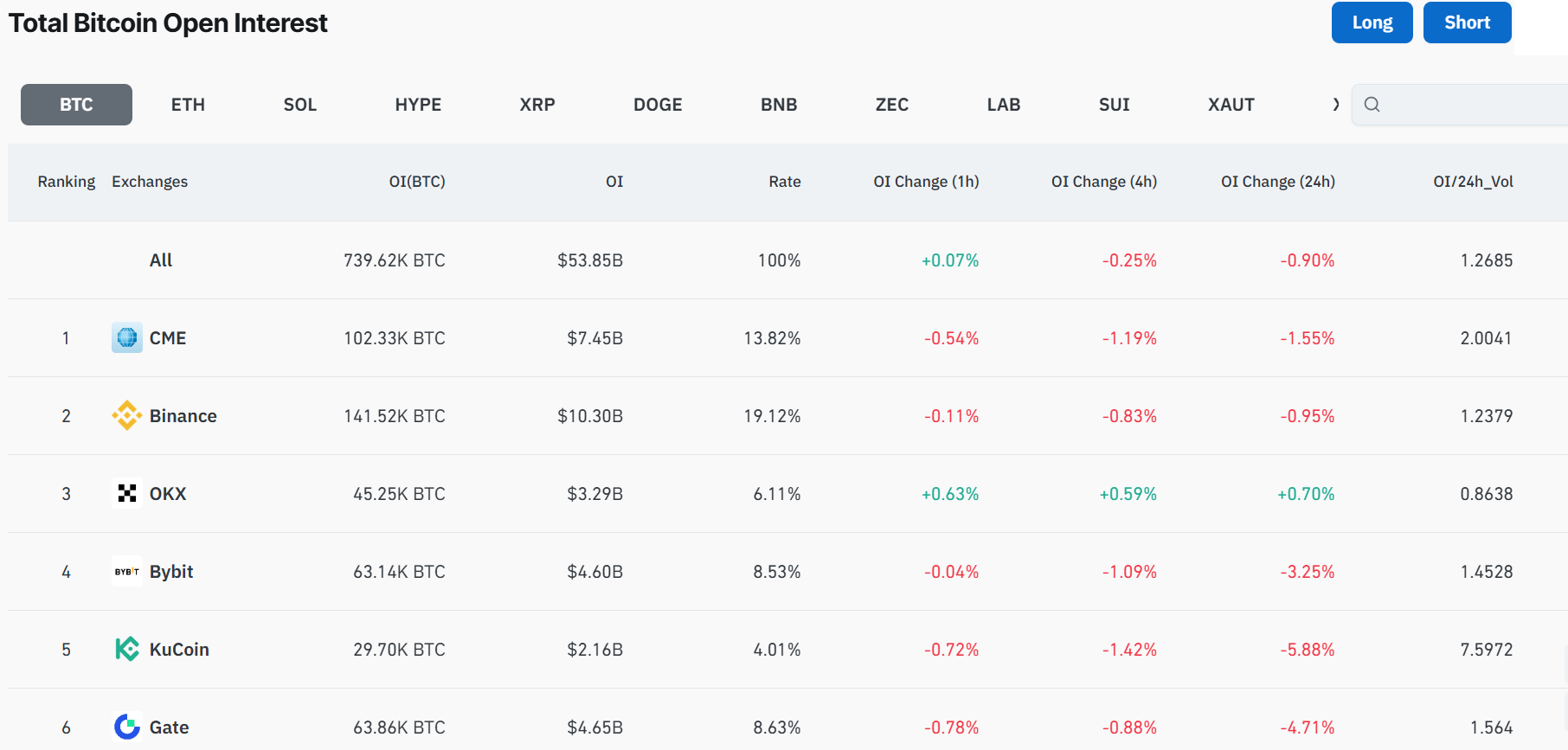The height and width of the screenshot is (750, 1568).
Task: Open the Binance exchange link
Action: (183, 416)
